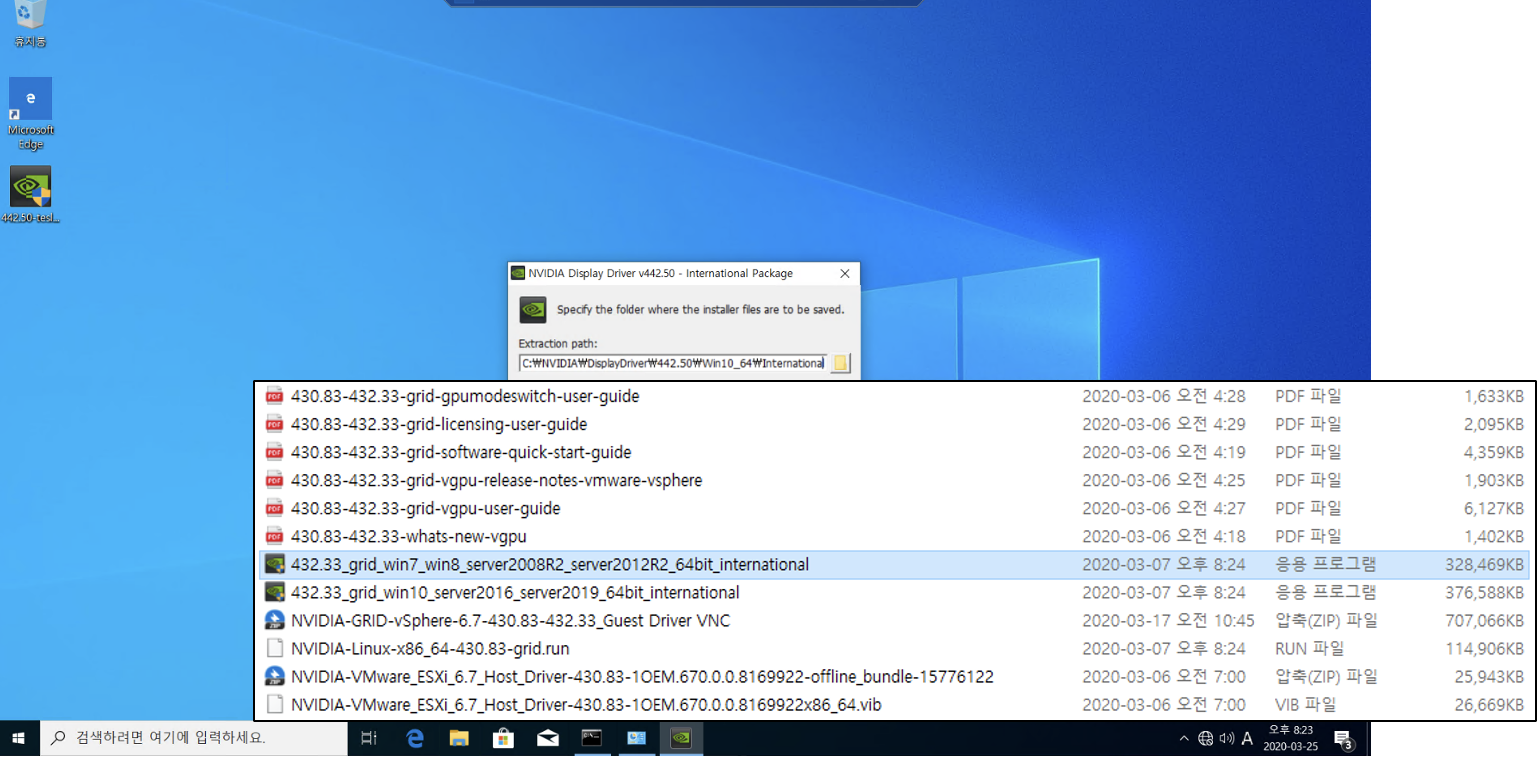Click NVIDIA icon of win10_server2016 installer file
Image resolution: width=1538 pixels, height=758 pixels.
coord(274,592)
